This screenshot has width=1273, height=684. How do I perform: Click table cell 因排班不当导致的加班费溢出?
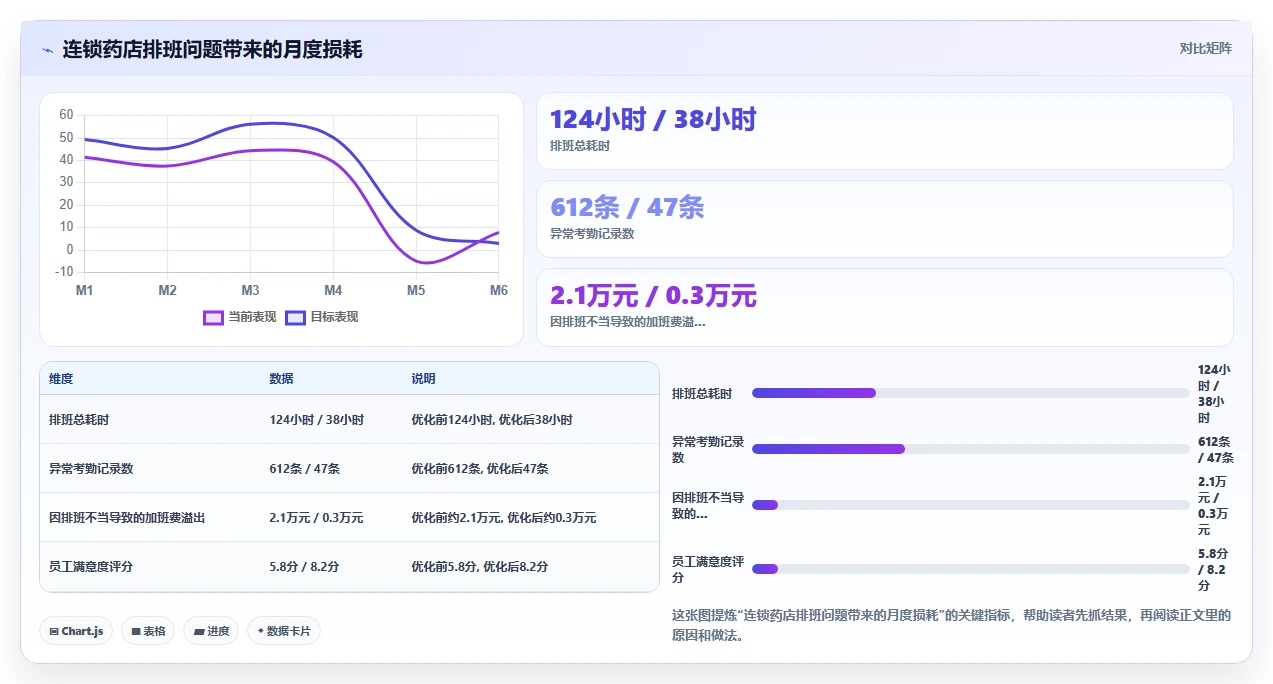(127, 518)
